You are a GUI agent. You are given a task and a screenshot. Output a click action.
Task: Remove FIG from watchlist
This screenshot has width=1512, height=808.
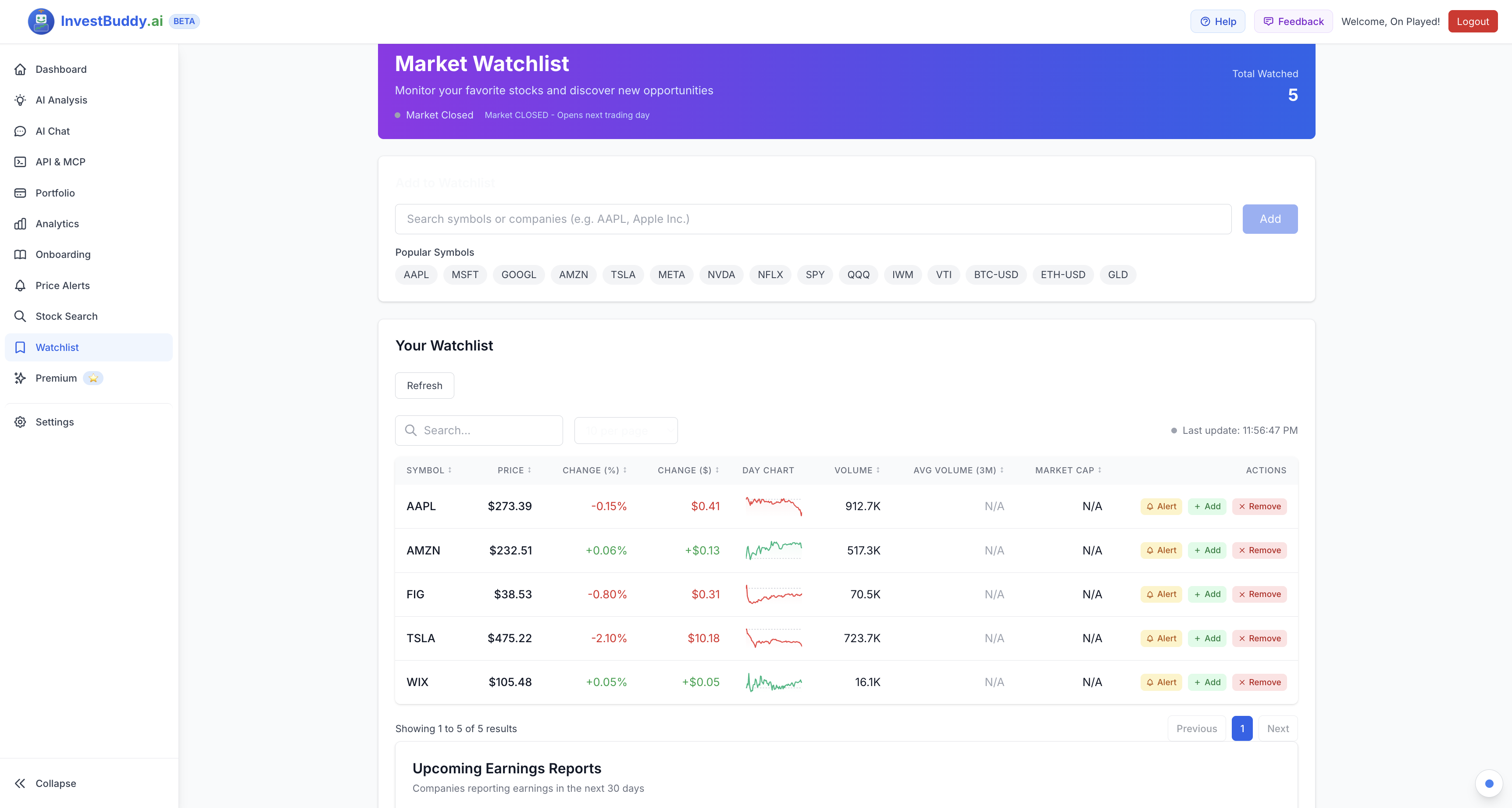pos(1259,594)
